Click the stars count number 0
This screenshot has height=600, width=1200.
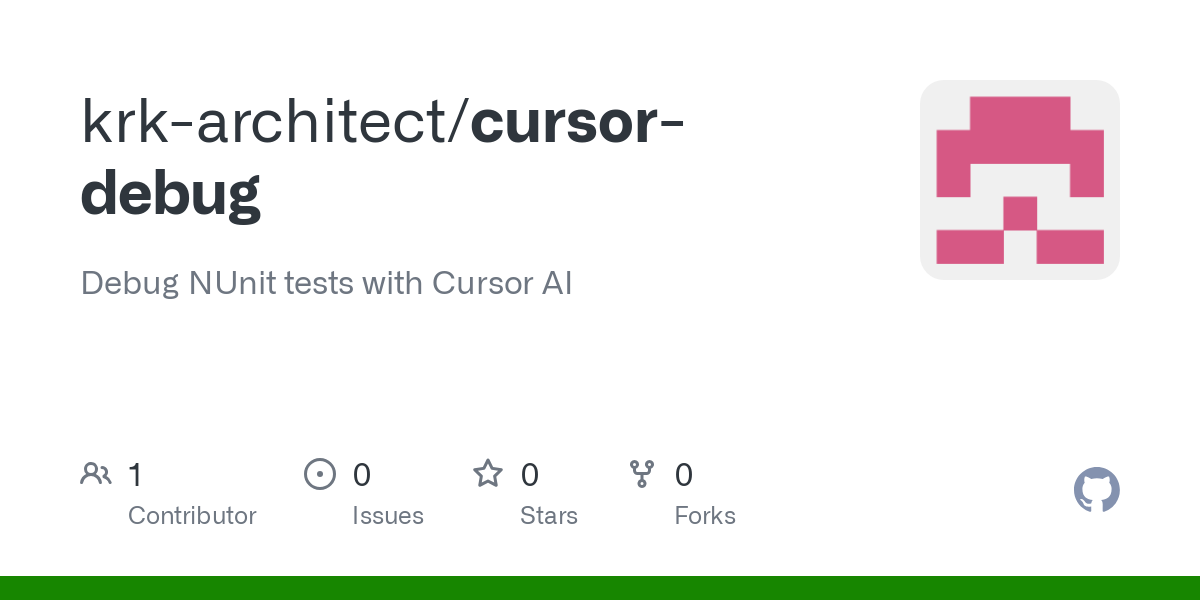[x=530, y=475]
